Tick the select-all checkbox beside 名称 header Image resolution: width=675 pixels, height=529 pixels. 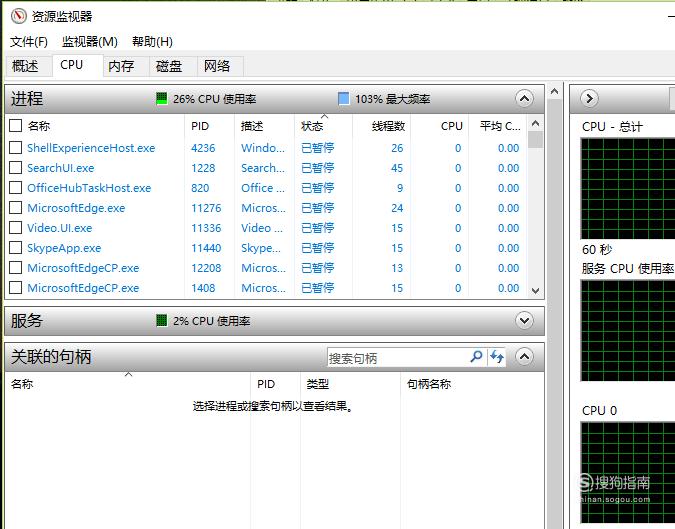[15, 126]
